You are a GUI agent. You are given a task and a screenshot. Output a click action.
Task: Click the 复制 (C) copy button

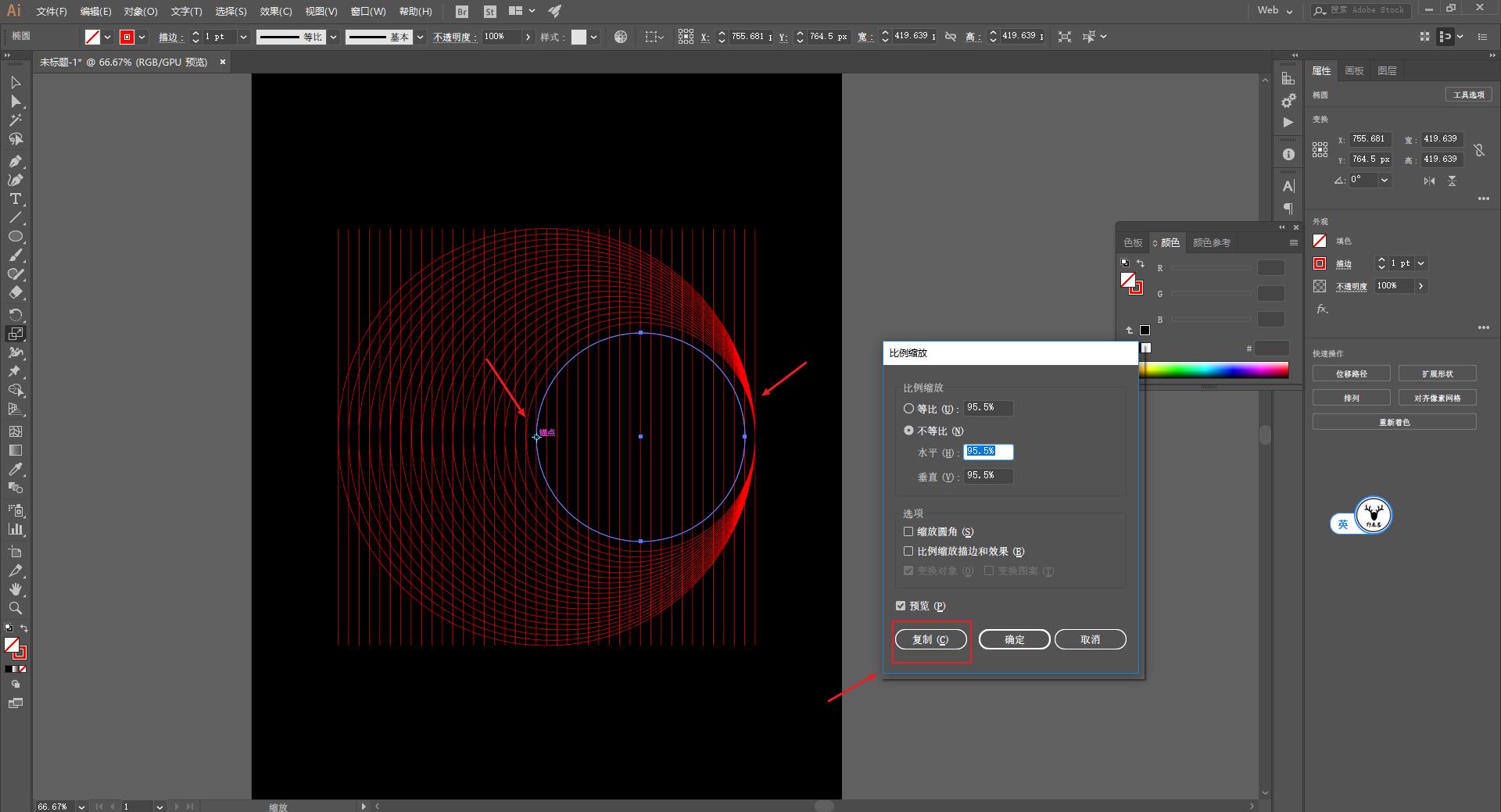tap(930, 639)
